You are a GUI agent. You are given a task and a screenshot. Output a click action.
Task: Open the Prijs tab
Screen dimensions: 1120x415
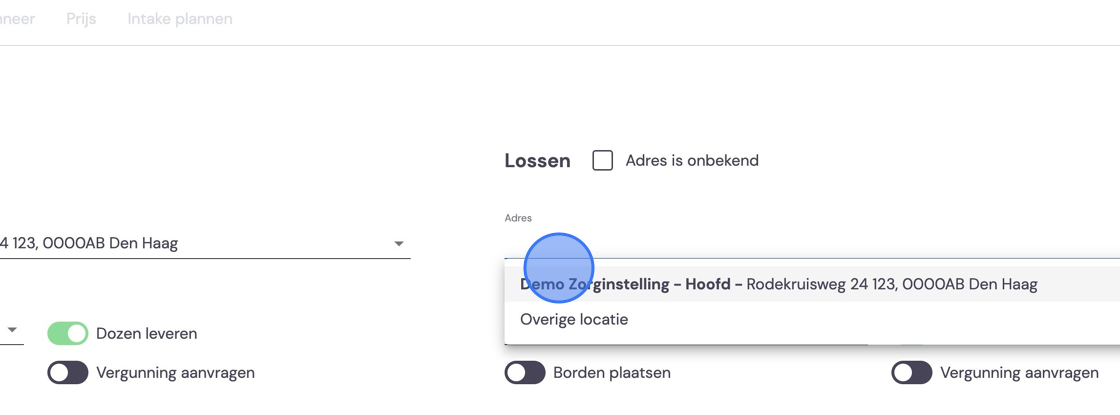point(81,19)
